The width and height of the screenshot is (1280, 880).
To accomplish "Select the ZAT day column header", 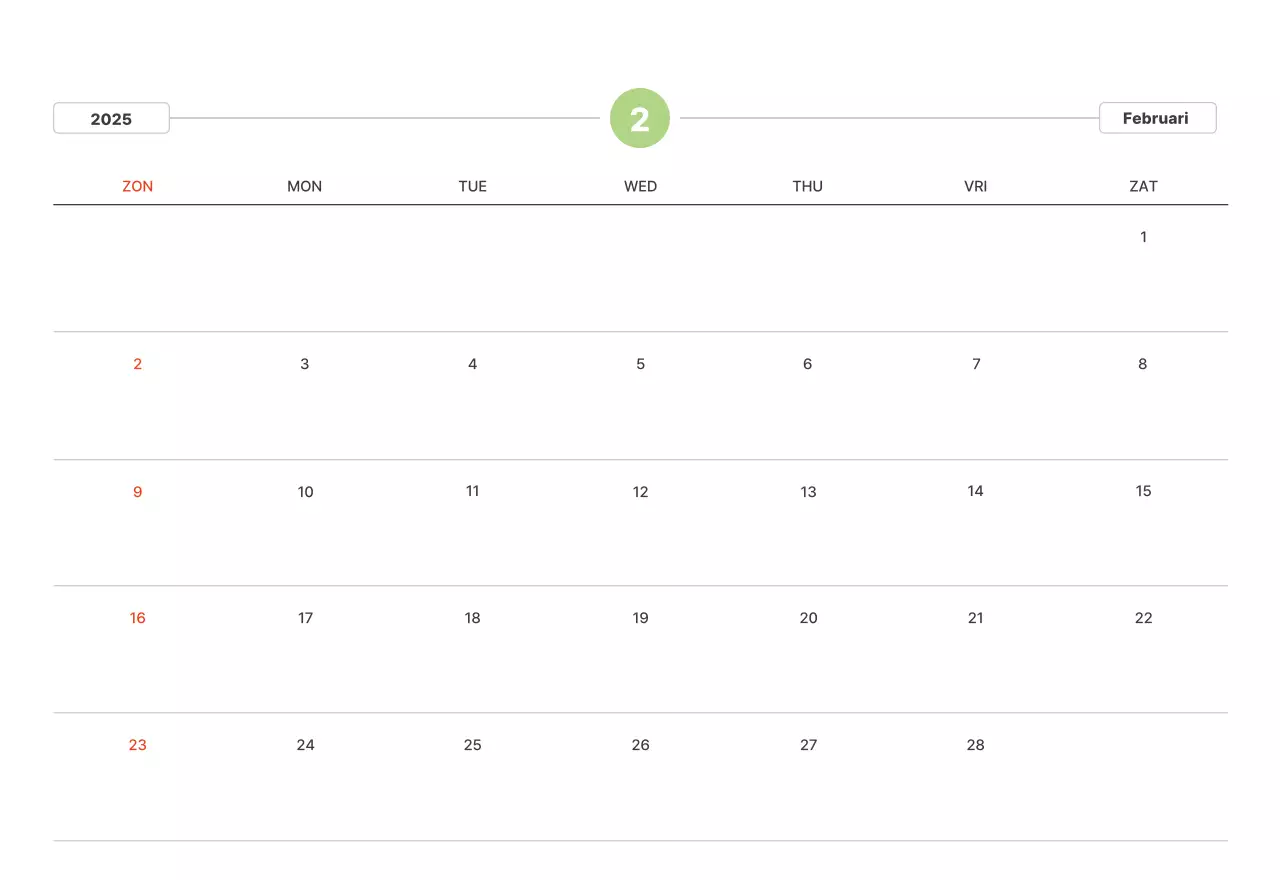I will click(1143, 186).
